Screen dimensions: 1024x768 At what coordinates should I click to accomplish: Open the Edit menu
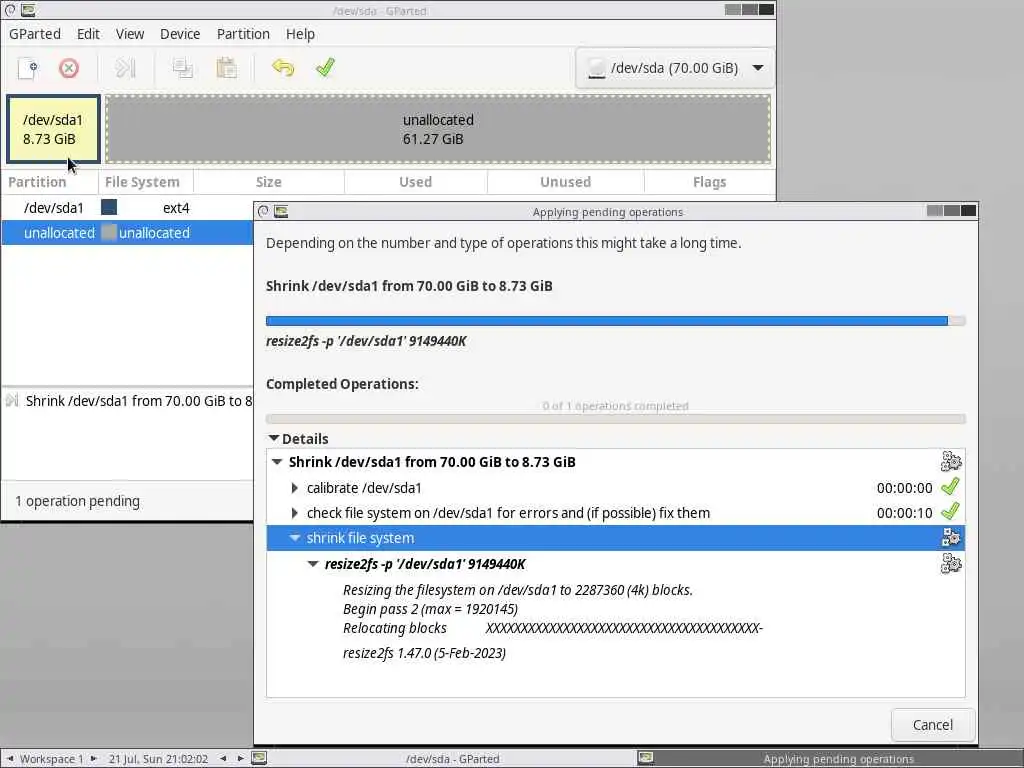point(88,34)
